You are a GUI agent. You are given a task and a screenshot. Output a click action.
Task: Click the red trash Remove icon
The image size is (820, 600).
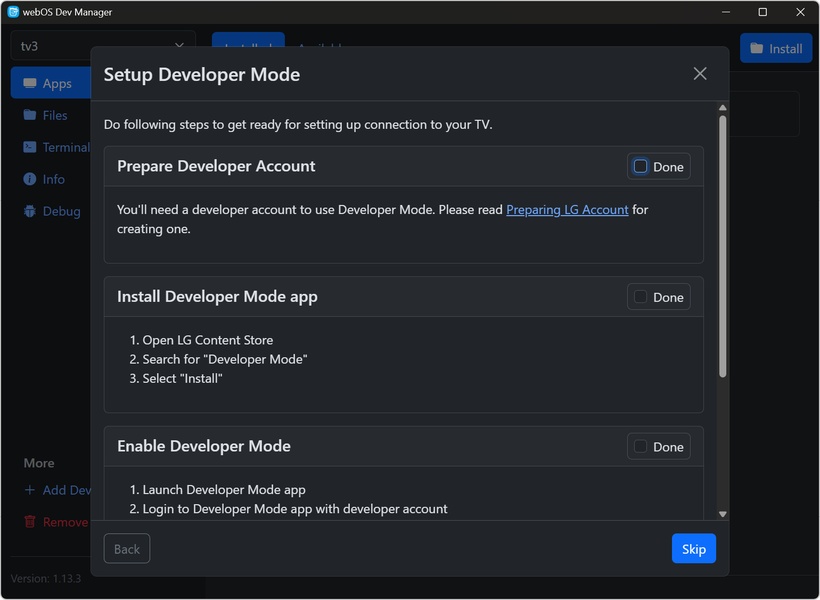(x=29, y=522)
